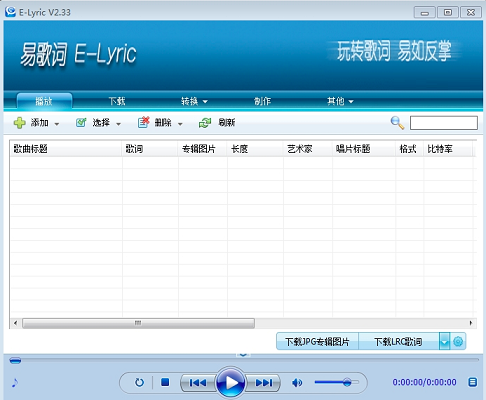Viewport: 486px width, 400px height.
Task: Click the green plus 添加 icon
Action: tap(20, 123)
